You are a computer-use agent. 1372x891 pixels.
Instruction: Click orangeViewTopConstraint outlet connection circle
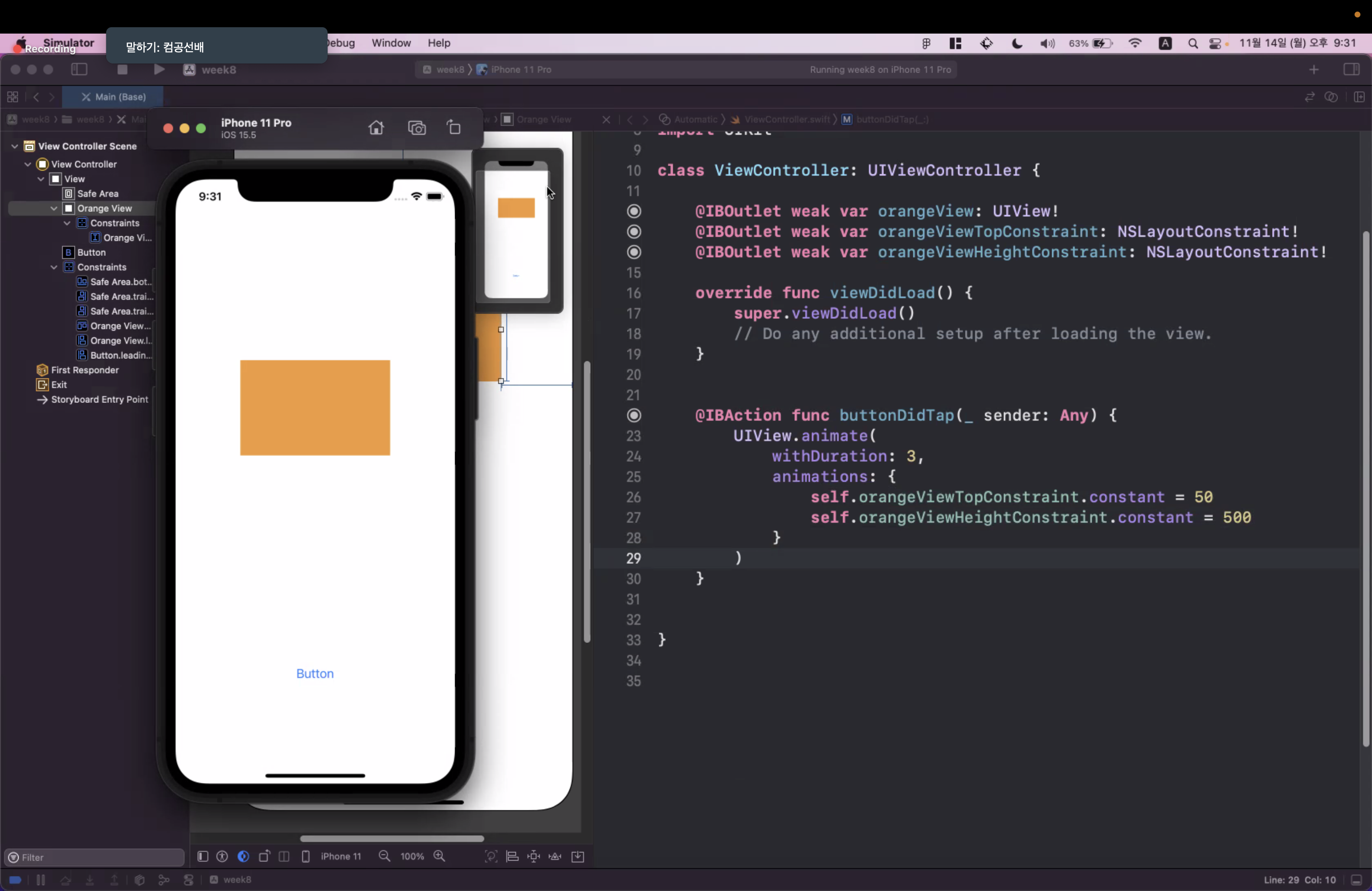[633, 231]
